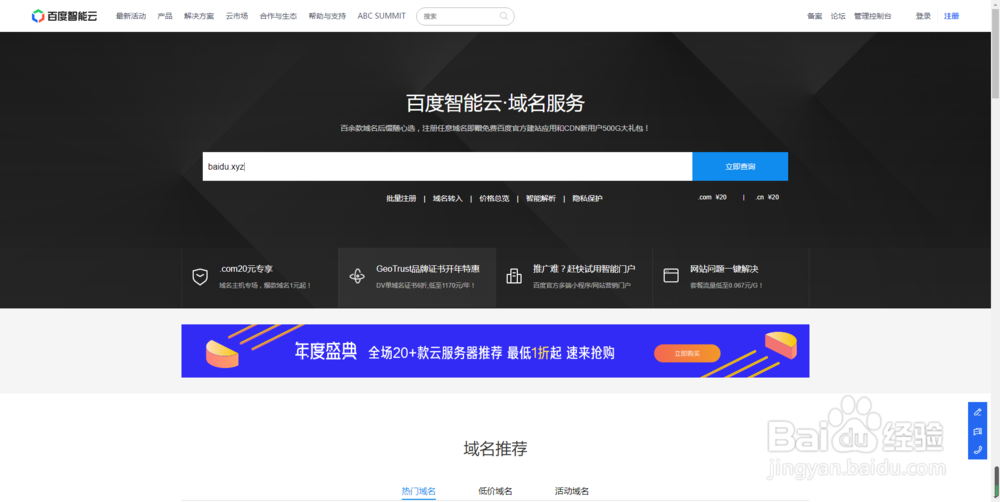Click the 年度盛典 banner text
Viewport: 1000px width, 502px height.
tap(325, 351)
